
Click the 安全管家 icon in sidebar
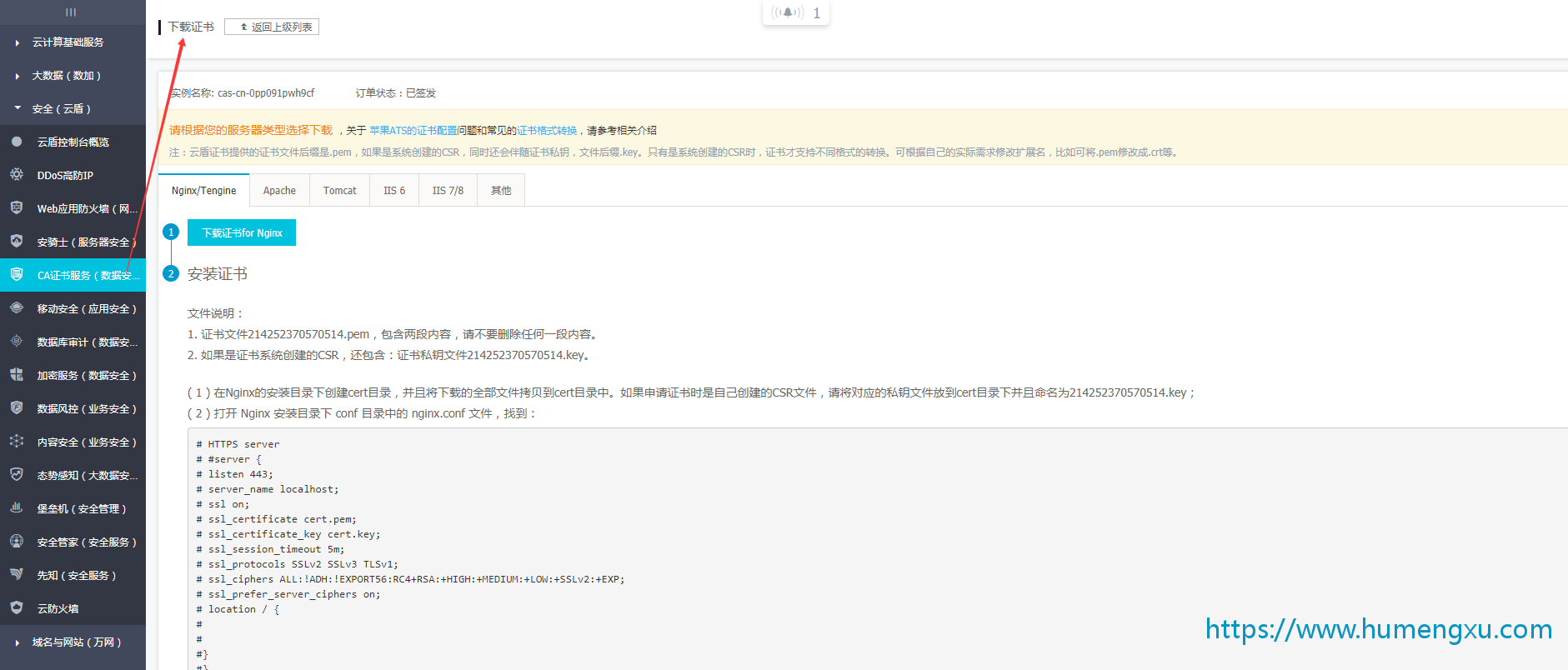coord(17,542)
